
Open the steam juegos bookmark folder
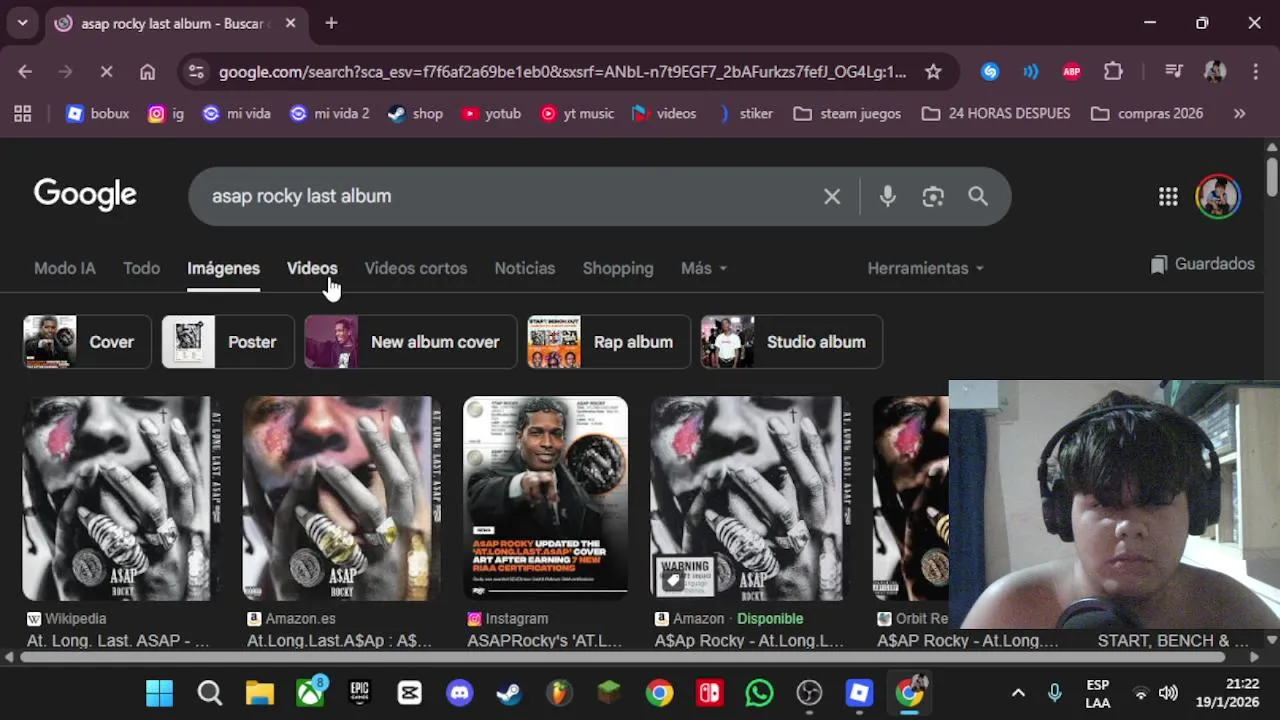847,114
